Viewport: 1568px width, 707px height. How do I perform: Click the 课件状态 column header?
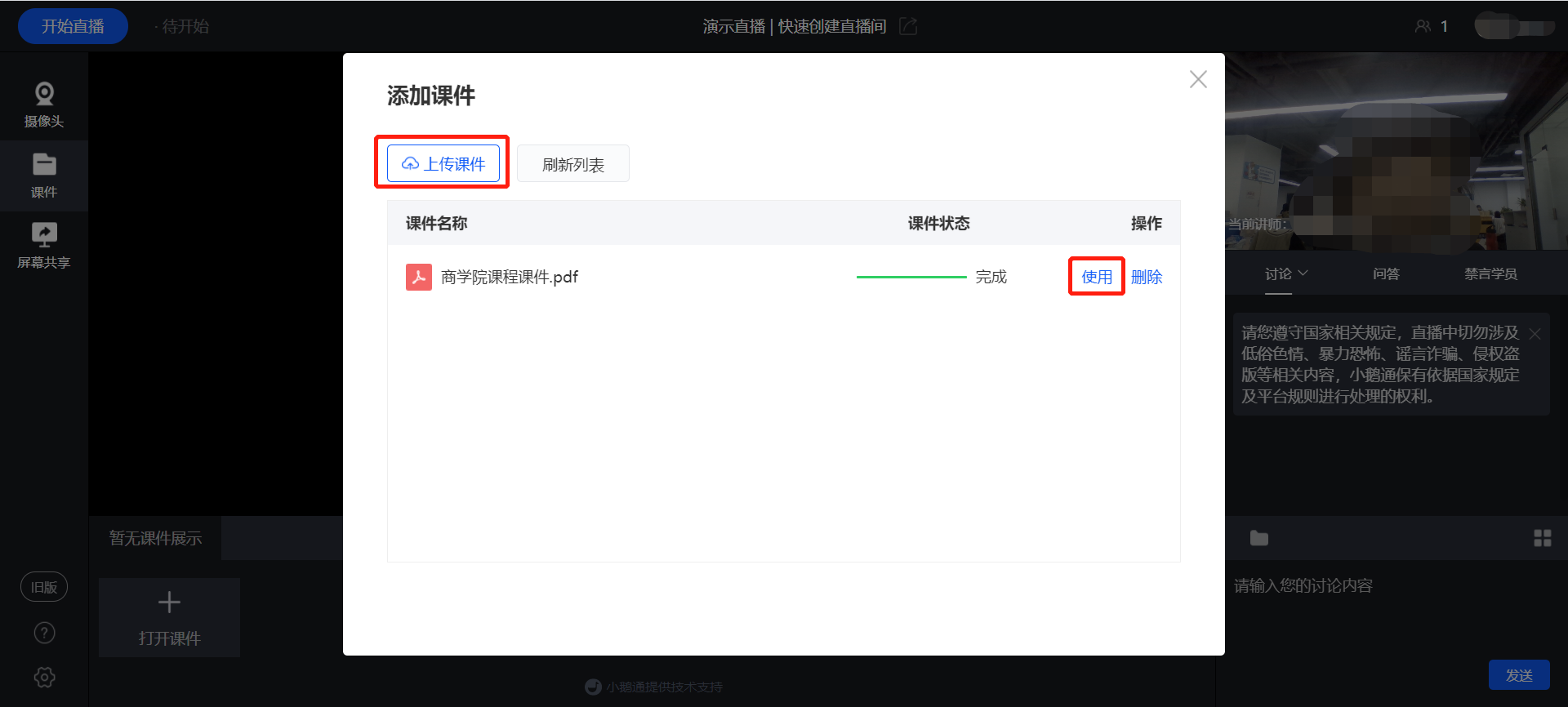[939, 223]
